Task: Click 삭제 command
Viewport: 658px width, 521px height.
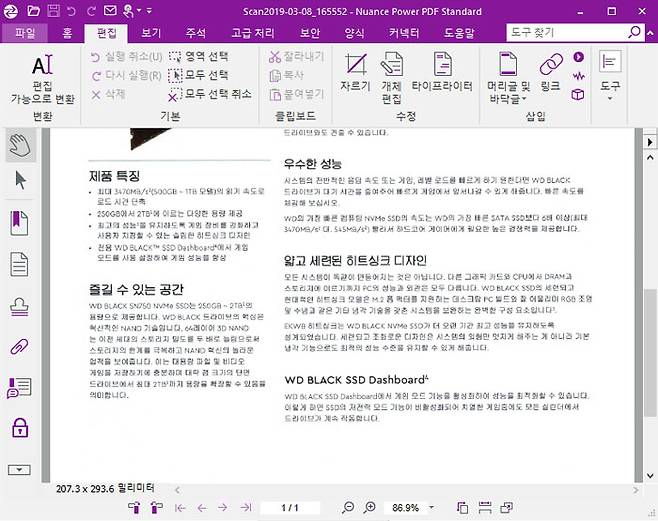Action: click(108, 94)
